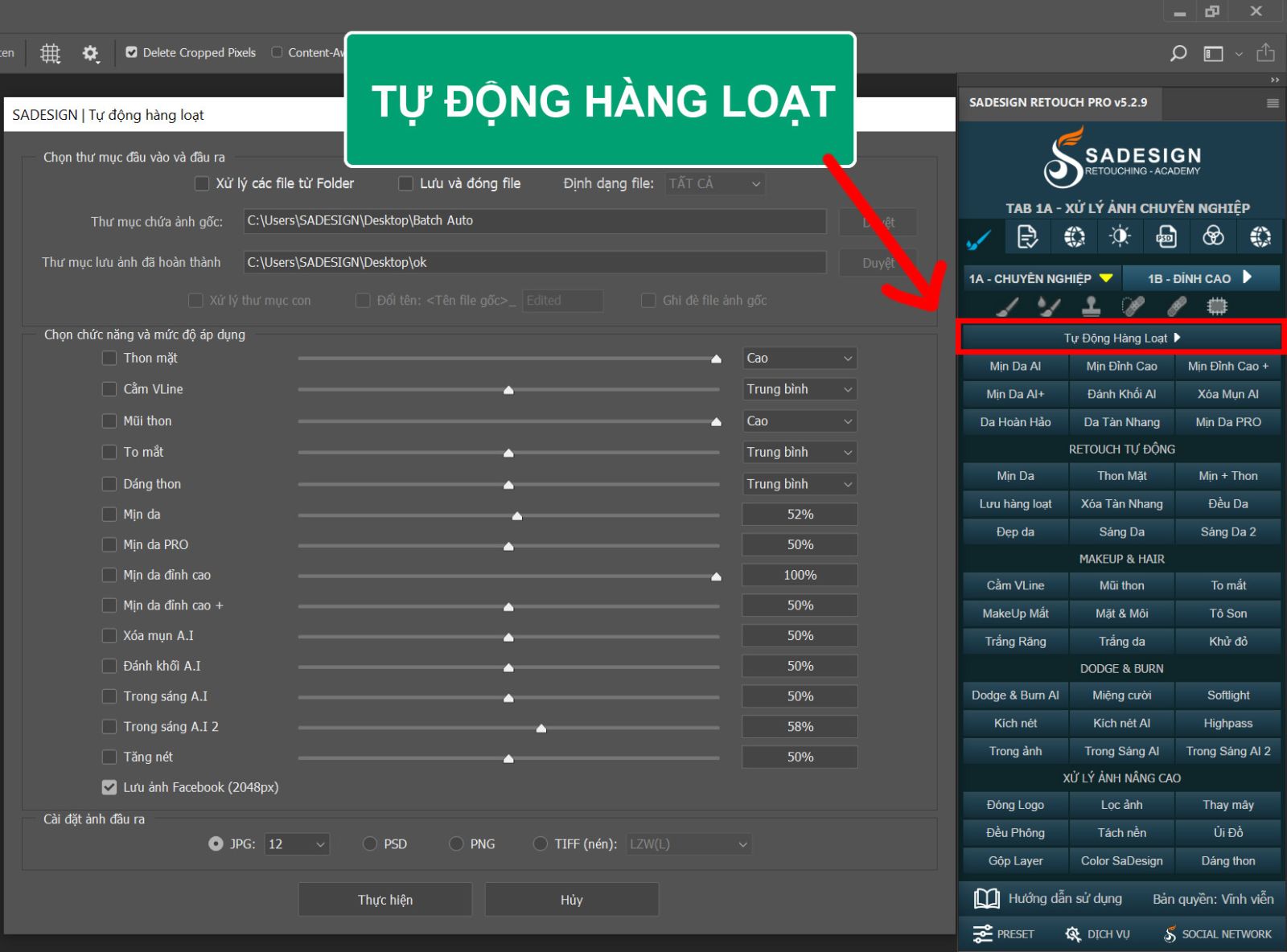The image size is (1287, 952).
Task: Select the plain Brush tool icon
Action: click(x=1007, y=306)
